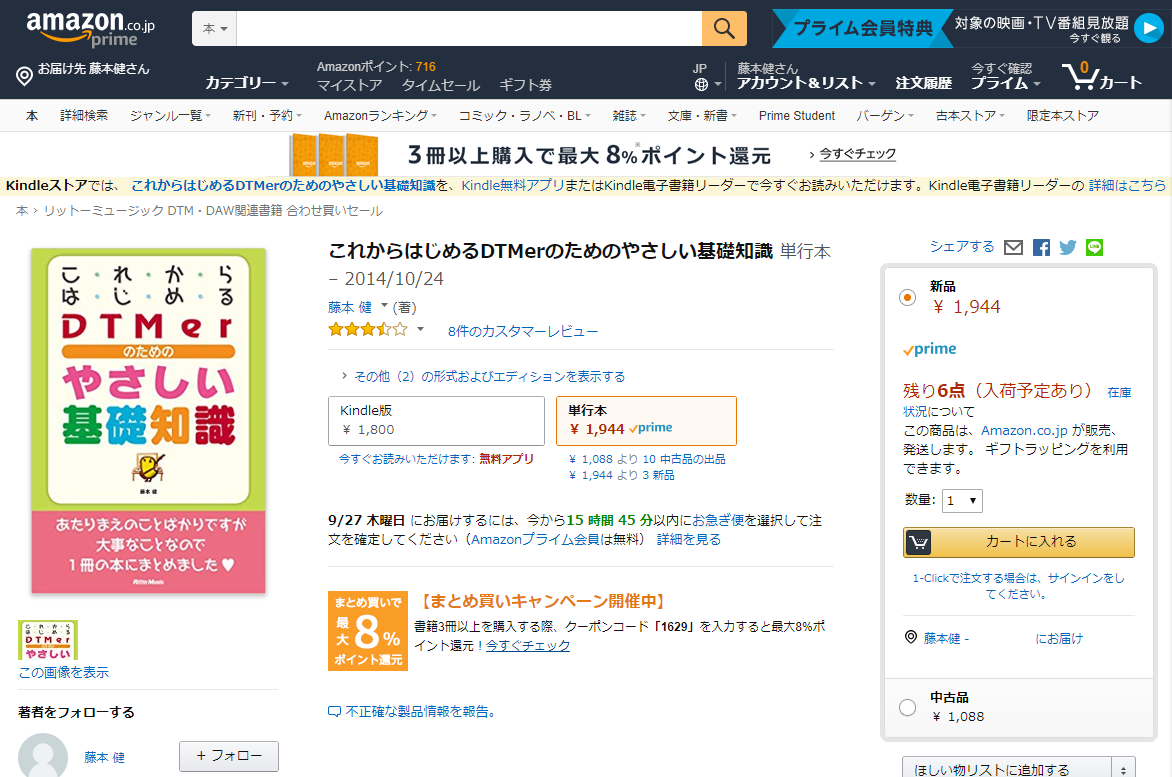Image resolution: width=1172 pixels, height=777 pixels.
Task: Click the main search text field
Action: pyautogui.click(x=469, y=28)
